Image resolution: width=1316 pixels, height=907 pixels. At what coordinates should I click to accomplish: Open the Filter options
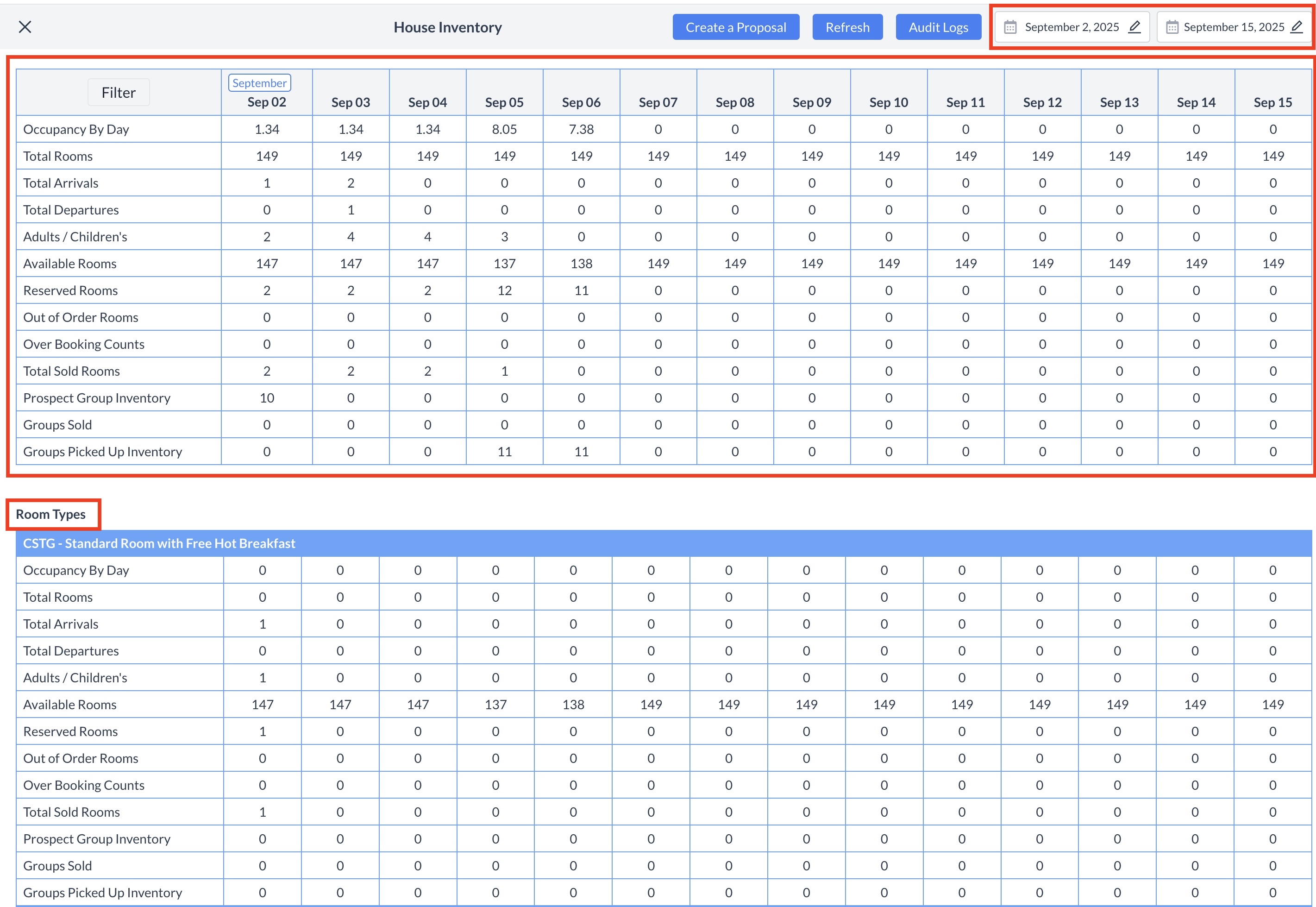pos(118,92)
